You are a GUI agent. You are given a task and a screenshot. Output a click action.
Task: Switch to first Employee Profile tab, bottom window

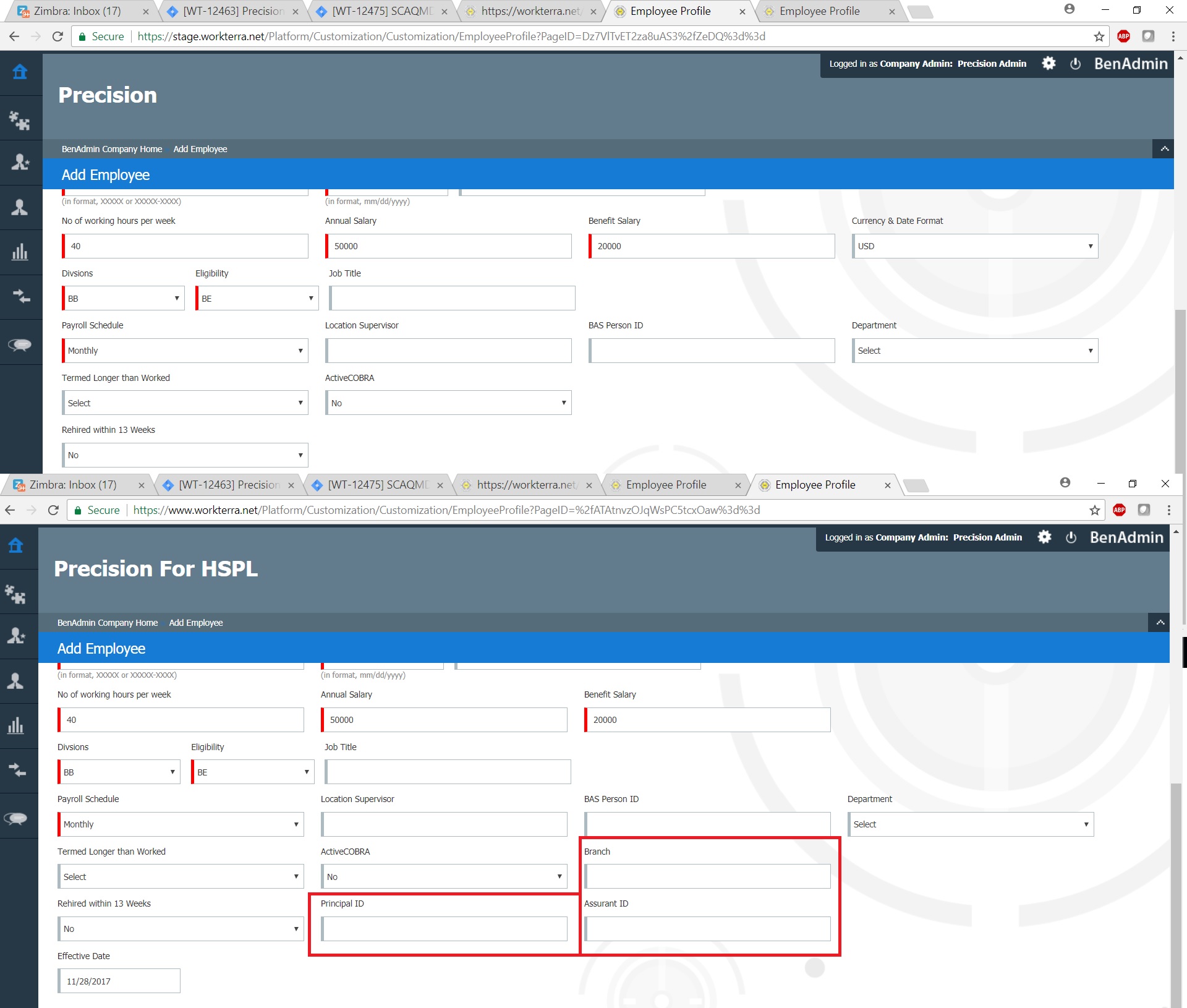click(x=675, y=485)
